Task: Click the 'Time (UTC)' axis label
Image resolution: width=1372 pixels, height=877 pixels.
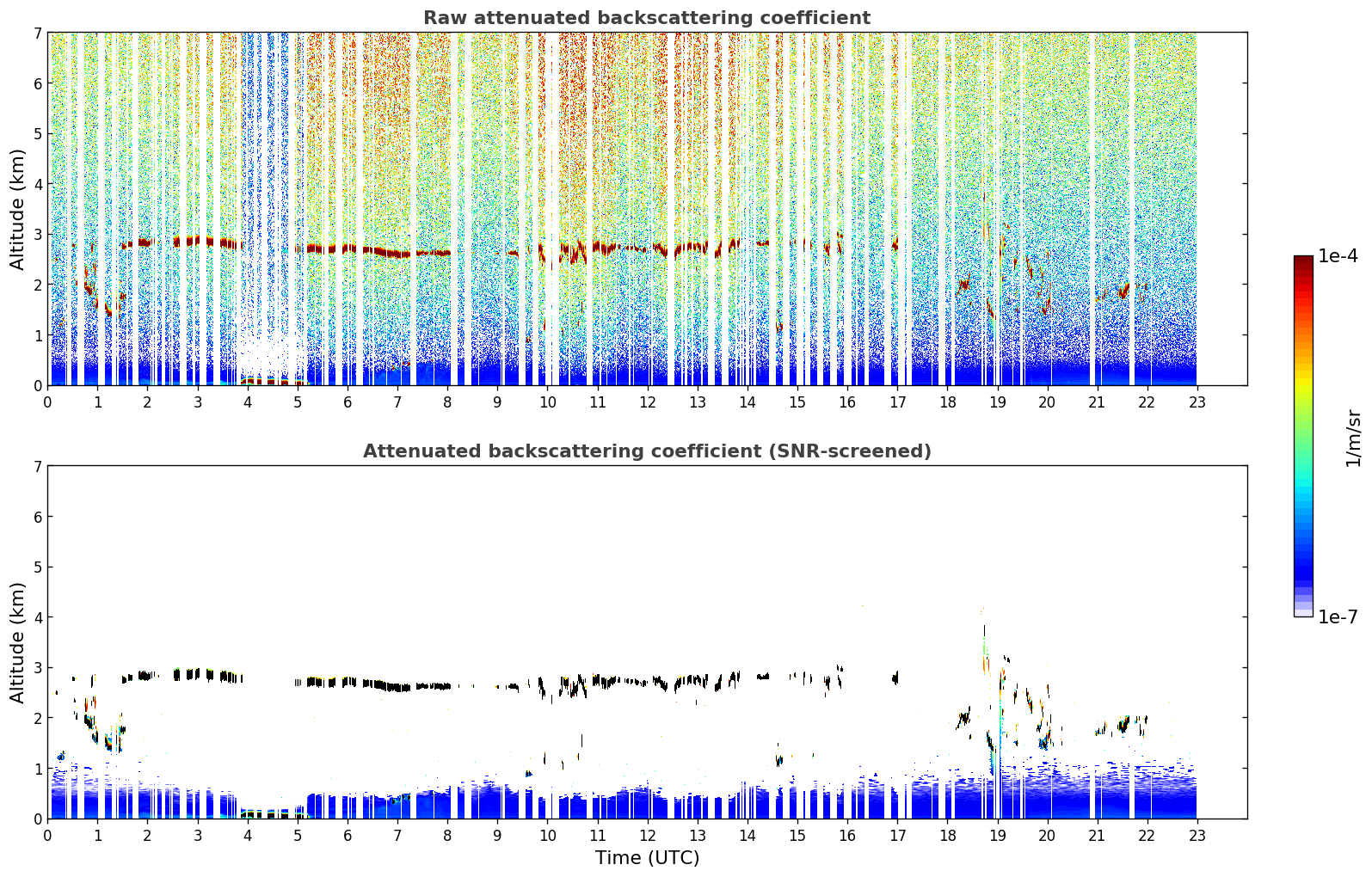Action: [647, 858]
